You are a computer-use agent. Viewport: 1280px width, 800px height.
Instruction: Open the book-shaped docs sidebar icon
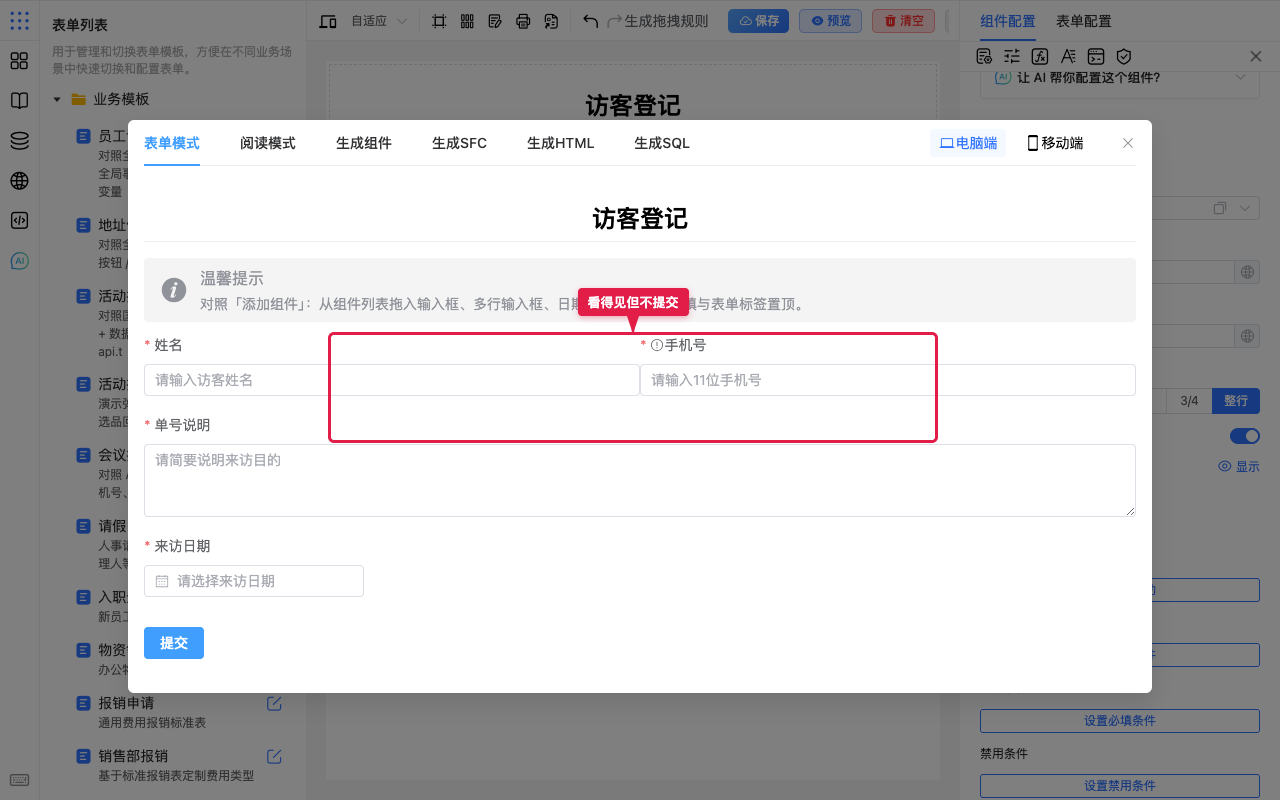click(x=19, y=101)
